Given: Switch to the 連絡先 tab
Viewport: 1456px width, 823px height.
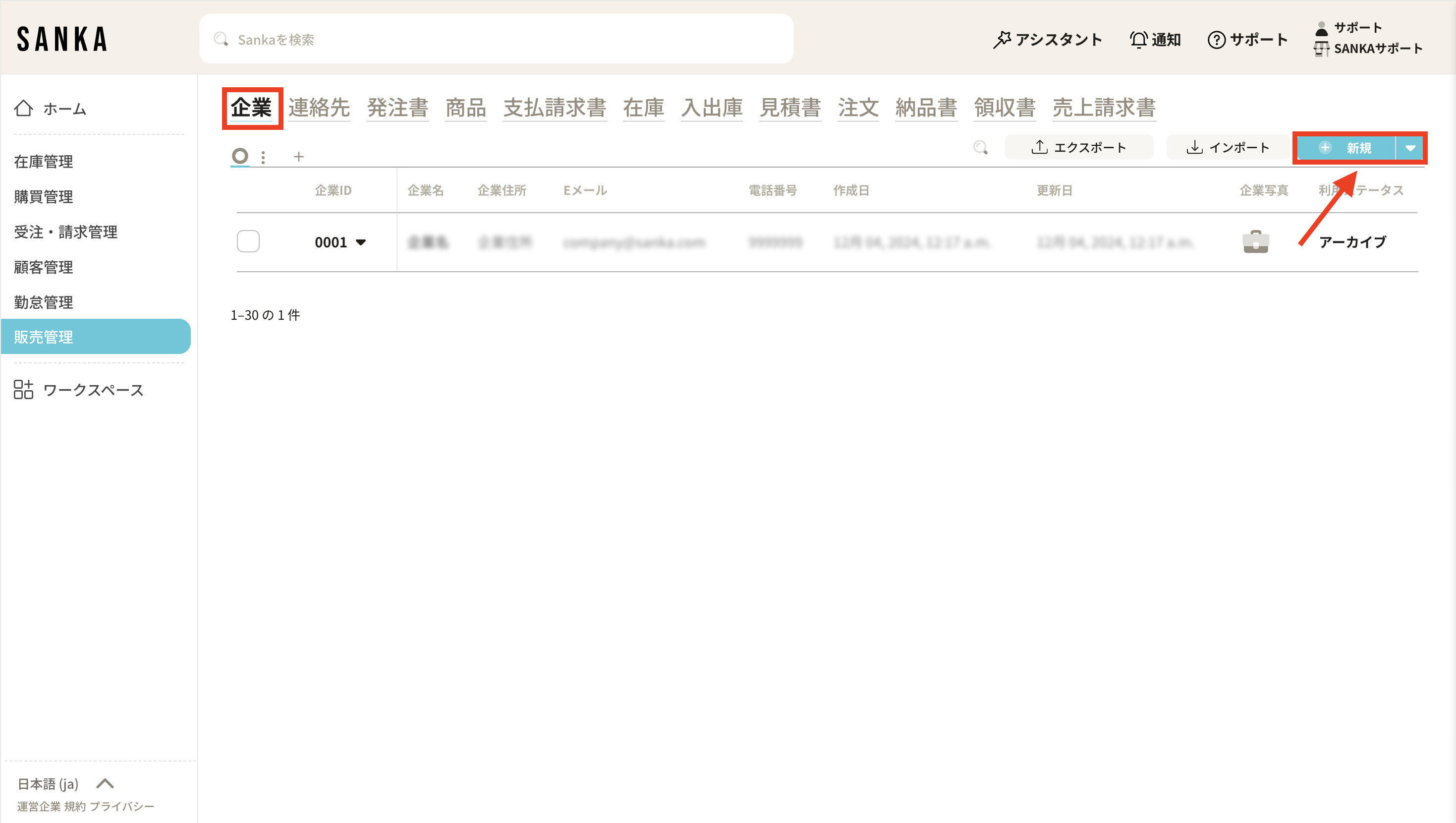Looking at the screenshot, I should click(x=319, y=107).
